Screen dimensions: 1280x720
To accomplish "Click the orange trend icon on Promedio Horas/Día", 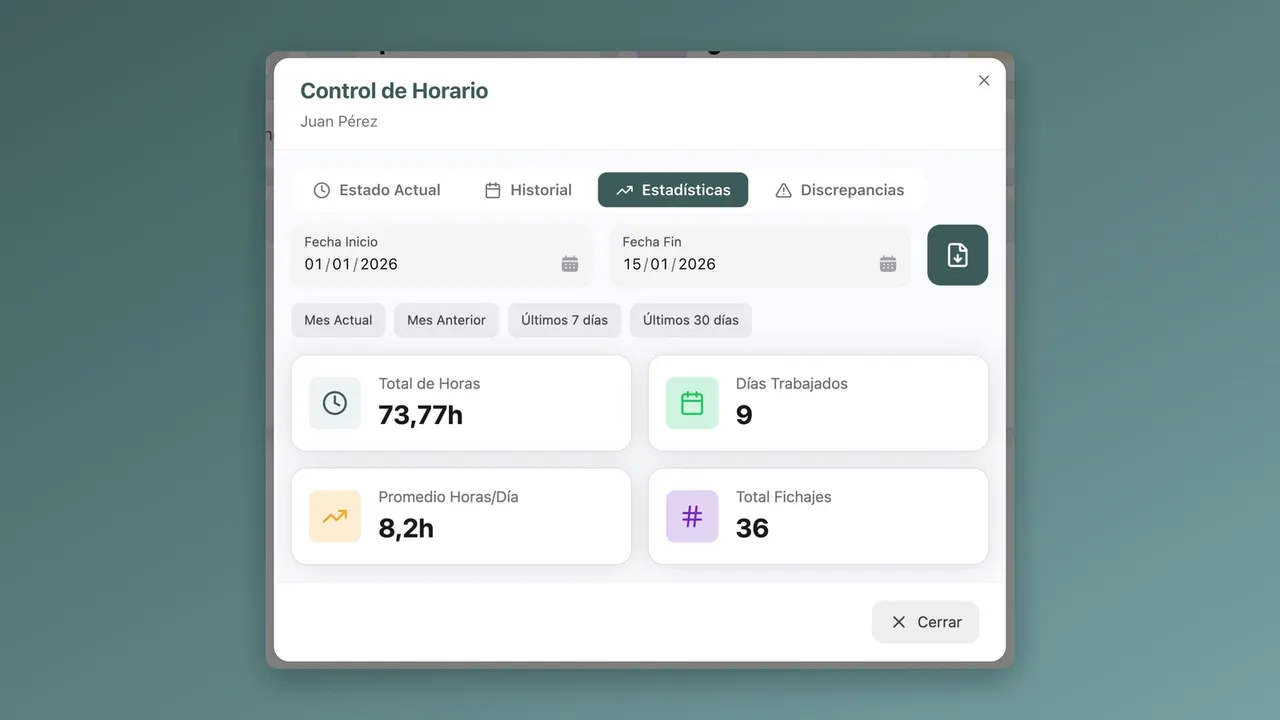I will (335, 516).
